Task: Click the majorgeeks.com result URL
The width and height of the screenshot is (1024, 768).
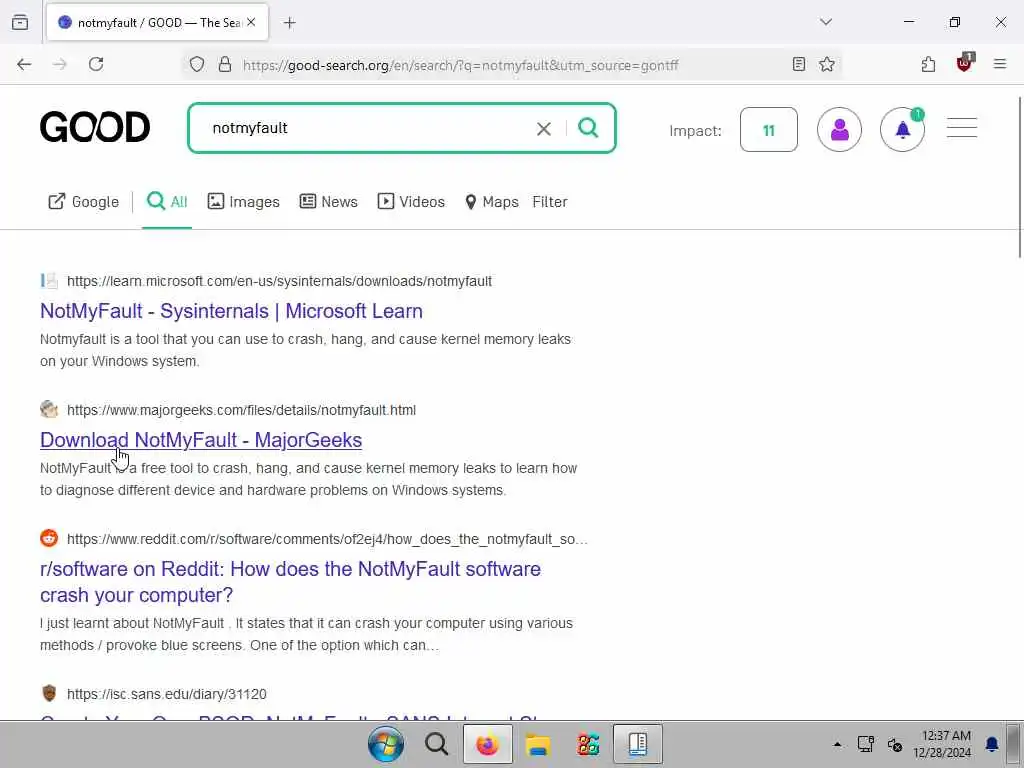Action: coord(242,410)
